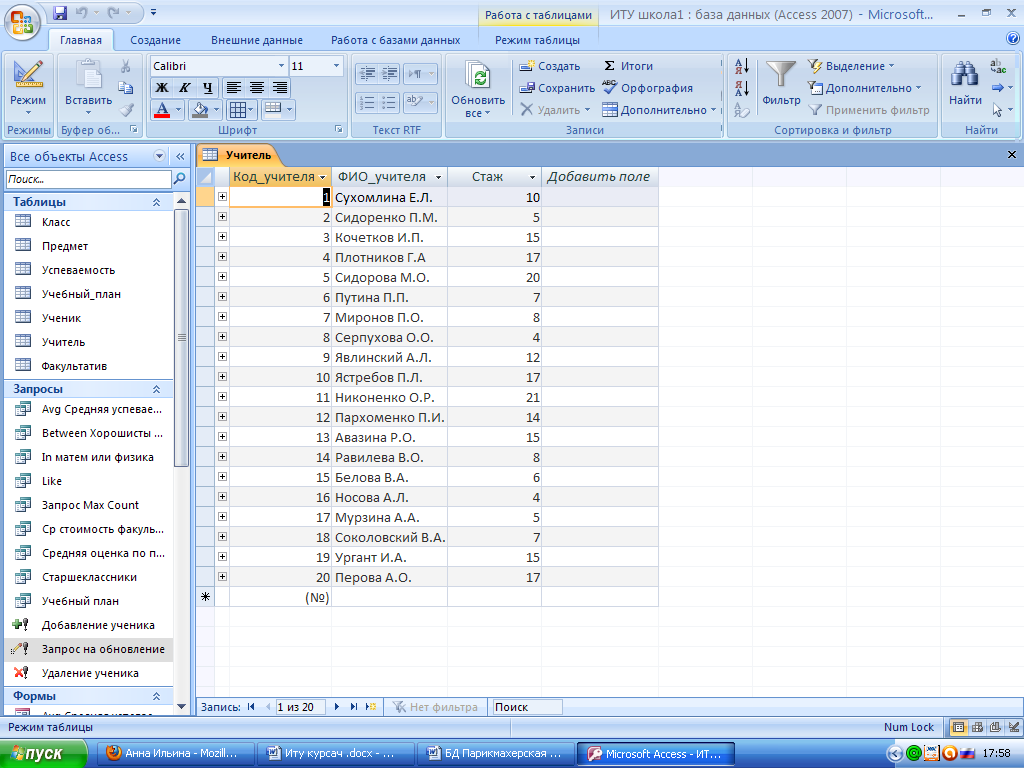Viewport: 1024px width, 768px height.
Task: Switch to Внешние данные tab
Action: click(257, 40)
